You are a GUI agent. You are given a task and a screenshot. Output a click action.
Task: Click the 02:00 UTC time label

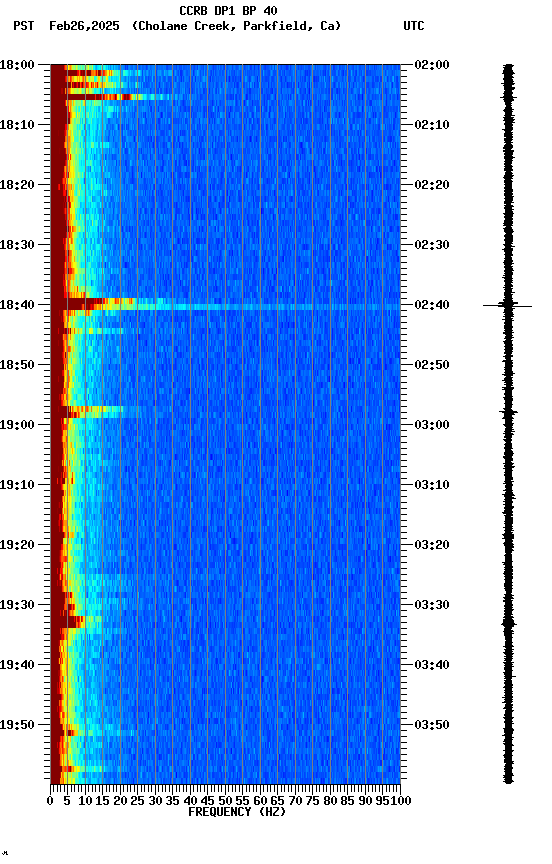(432, 65)
